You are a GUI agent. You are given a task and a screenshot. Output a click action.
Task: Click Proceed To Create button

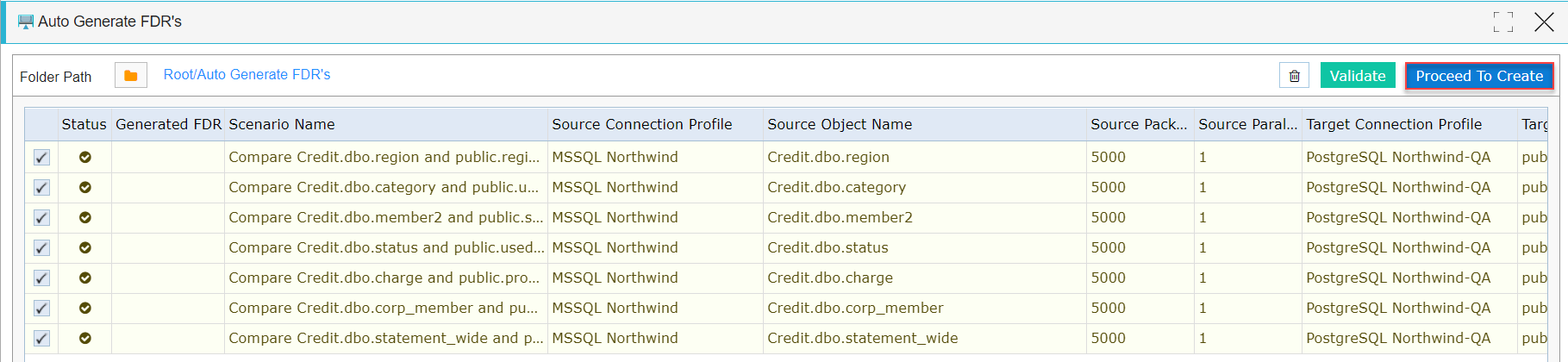pyautogui.click(x=1479, y=76)
